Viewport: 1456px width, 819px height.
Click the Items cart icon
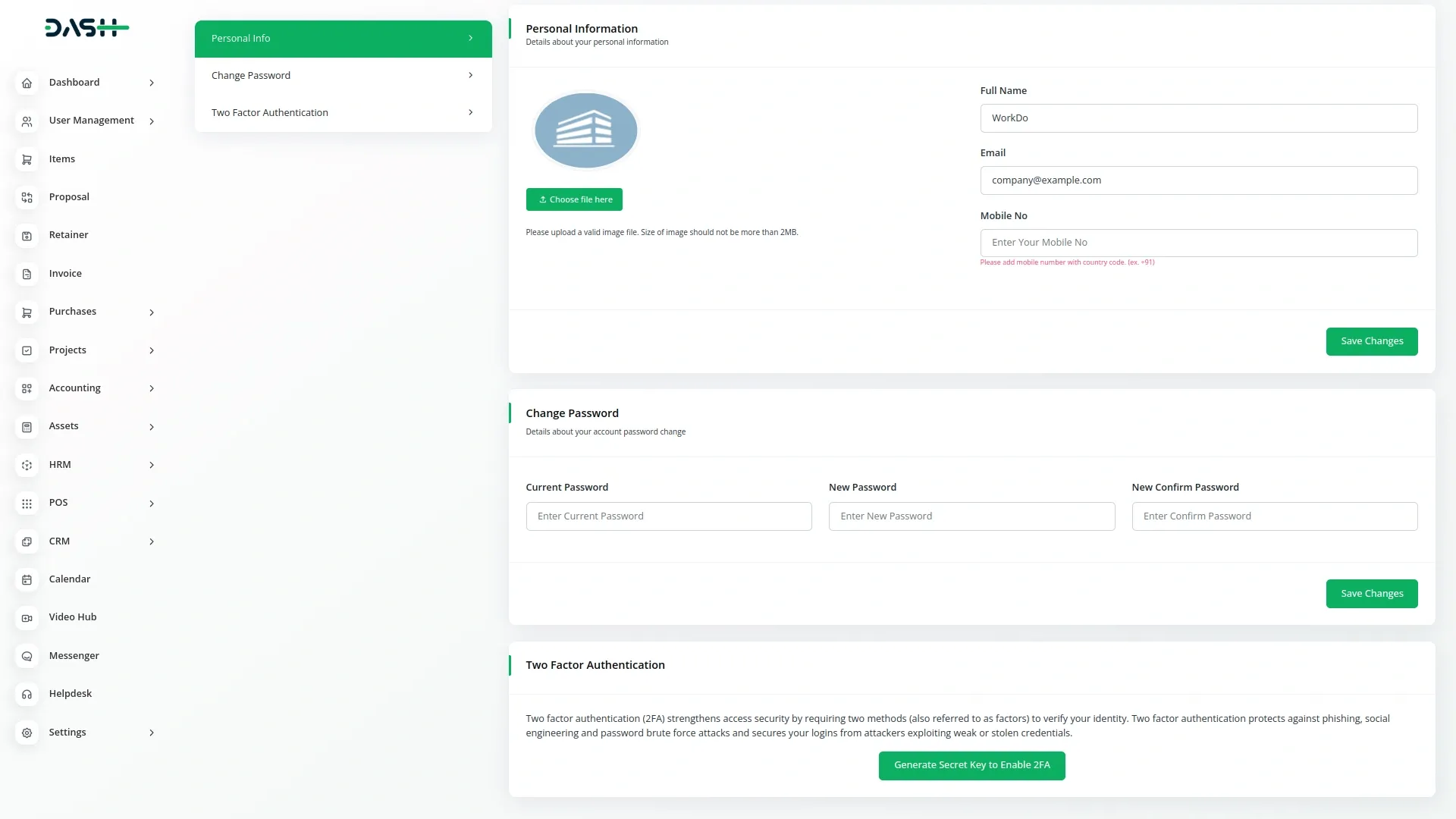pos(27,159)
